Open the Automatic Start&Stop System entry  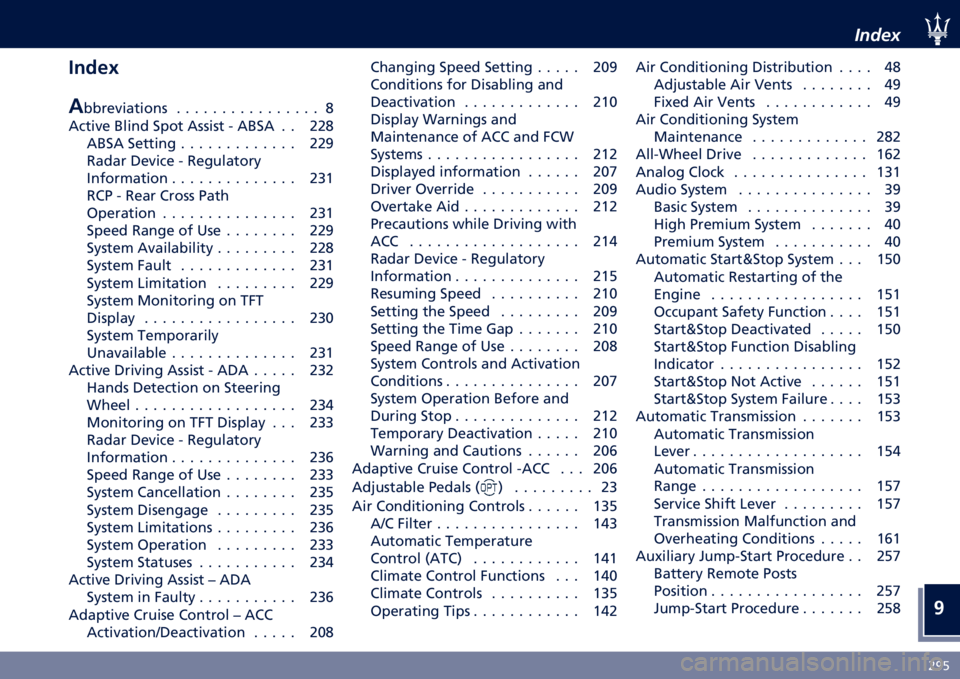pos(768,259)
